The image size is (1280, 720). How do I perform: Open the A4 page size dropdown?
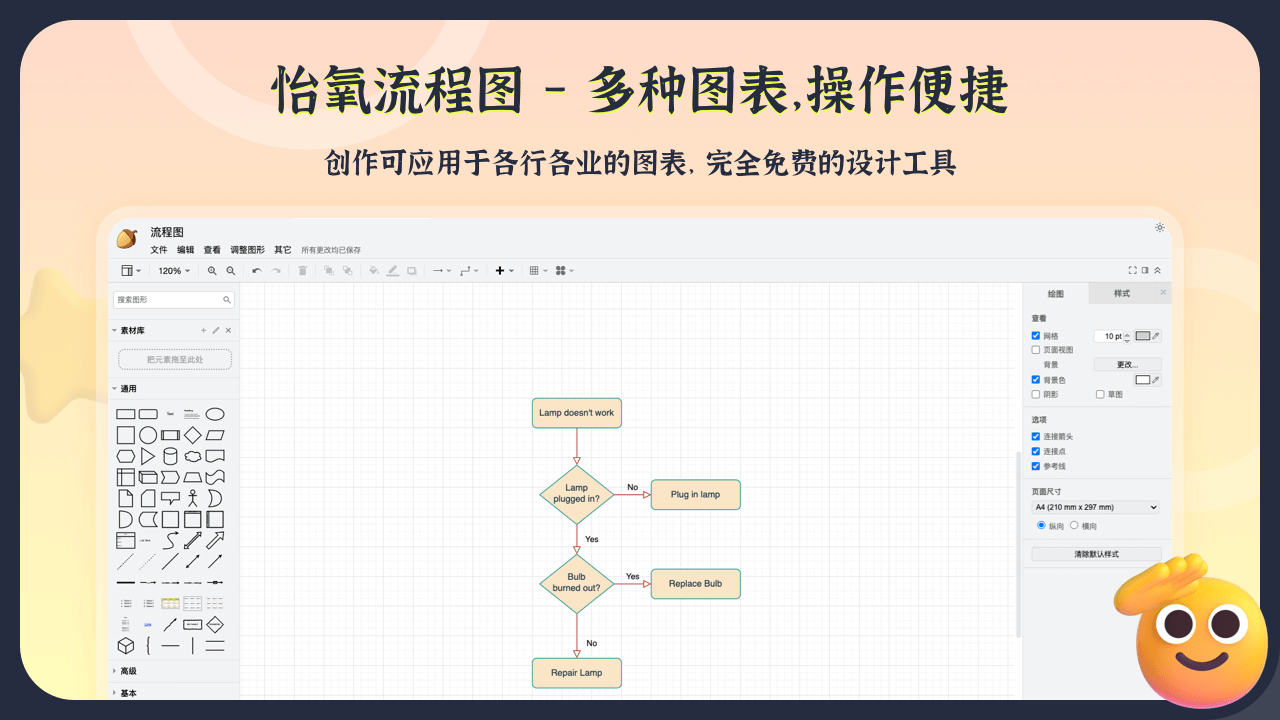[1096, 507]
